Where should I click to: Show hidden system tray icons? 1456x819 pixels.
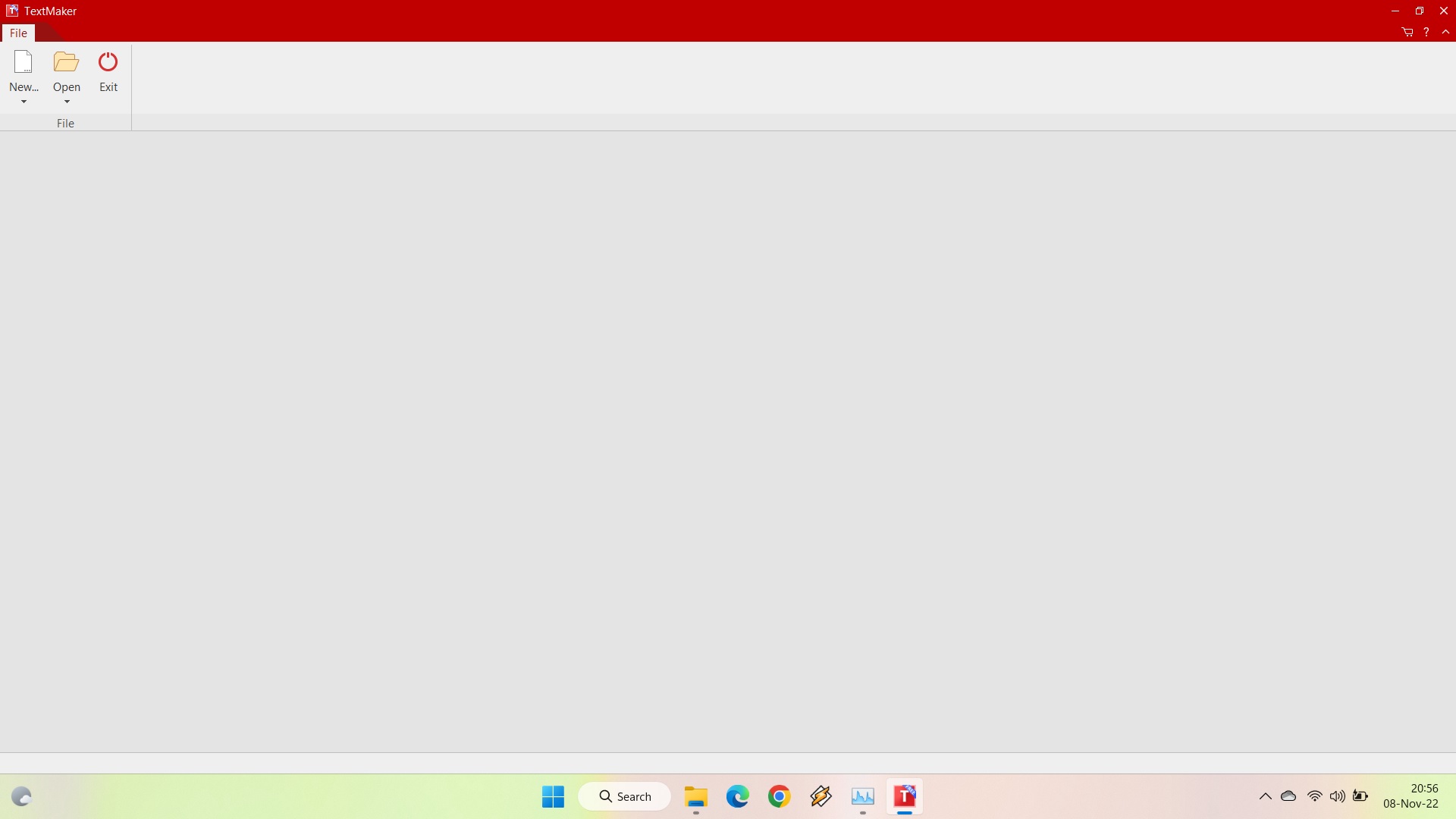click(x=1265, y=796)
